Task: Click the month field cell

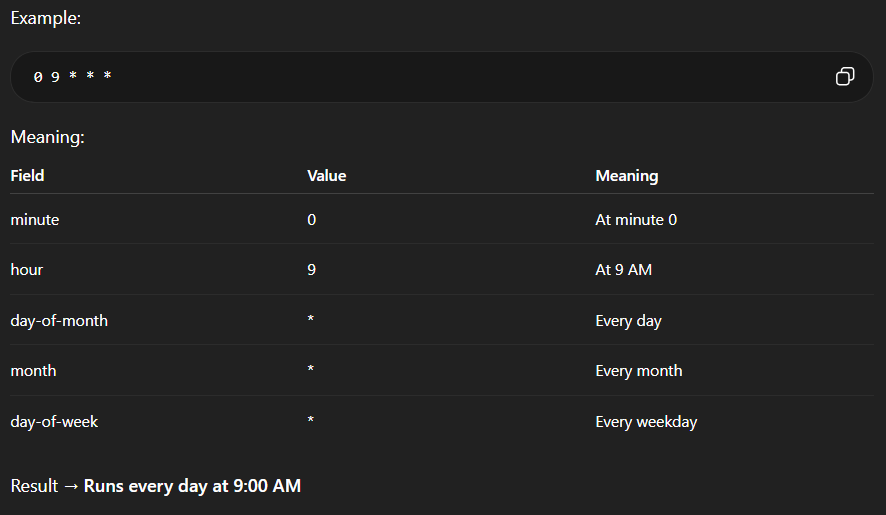Action: tap(33, 371)
